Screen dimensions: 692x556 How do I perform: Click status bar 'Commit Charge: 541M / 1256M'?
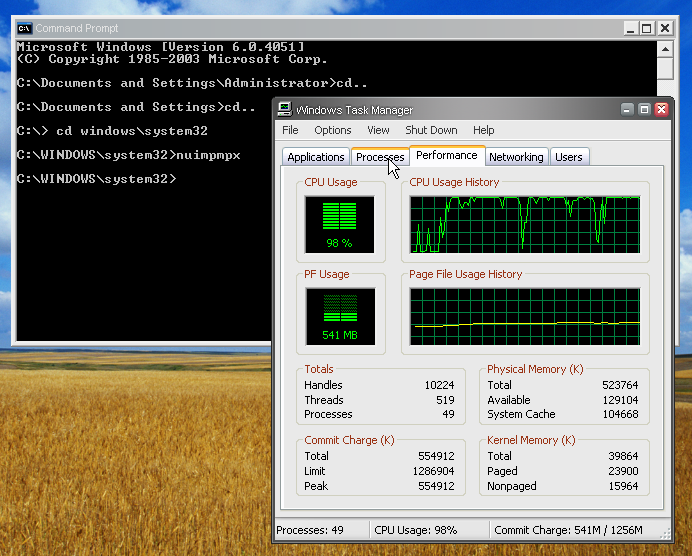(568, 530)
